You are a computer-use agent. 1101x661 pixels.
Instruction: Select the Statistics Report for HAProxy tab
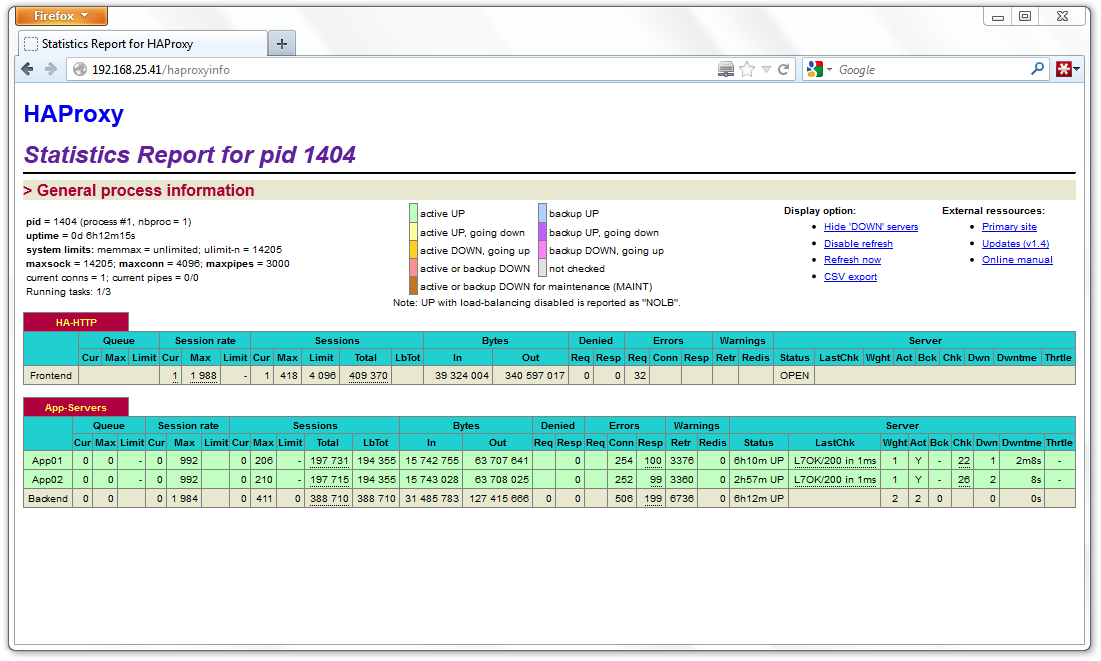click(140, 43)
